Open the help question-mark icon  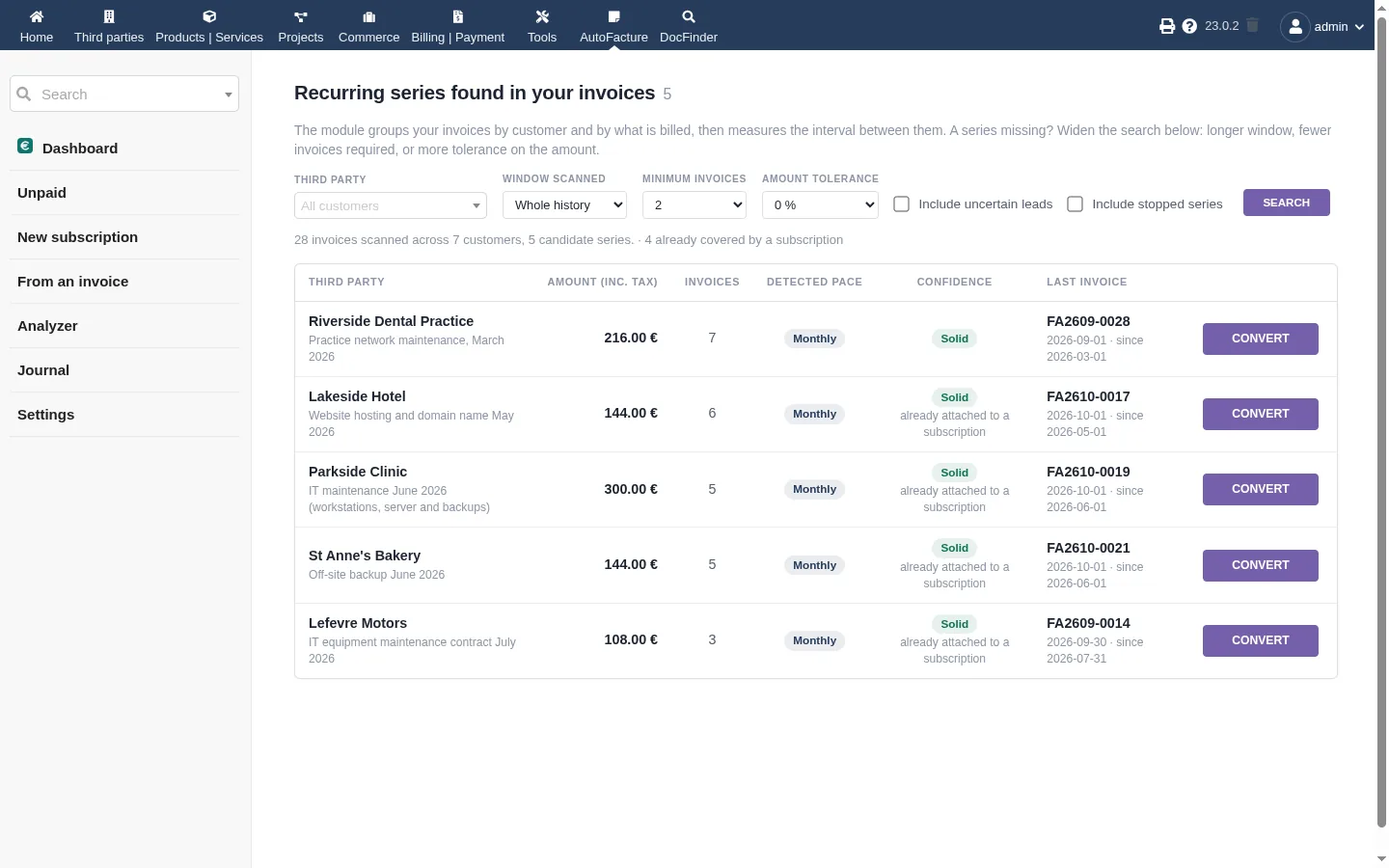(1189, 26)
